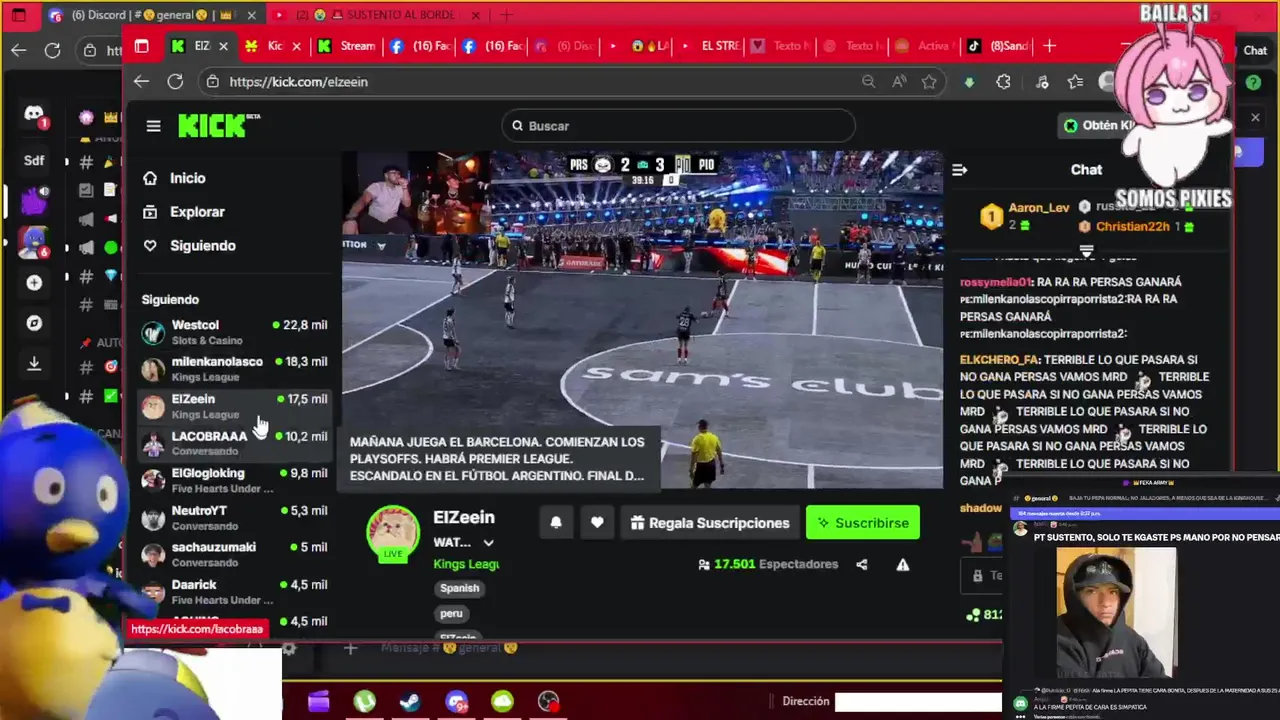Click the Dirección taskbar address field
This screenshot has width=1280, height=720.
point(918,702)
